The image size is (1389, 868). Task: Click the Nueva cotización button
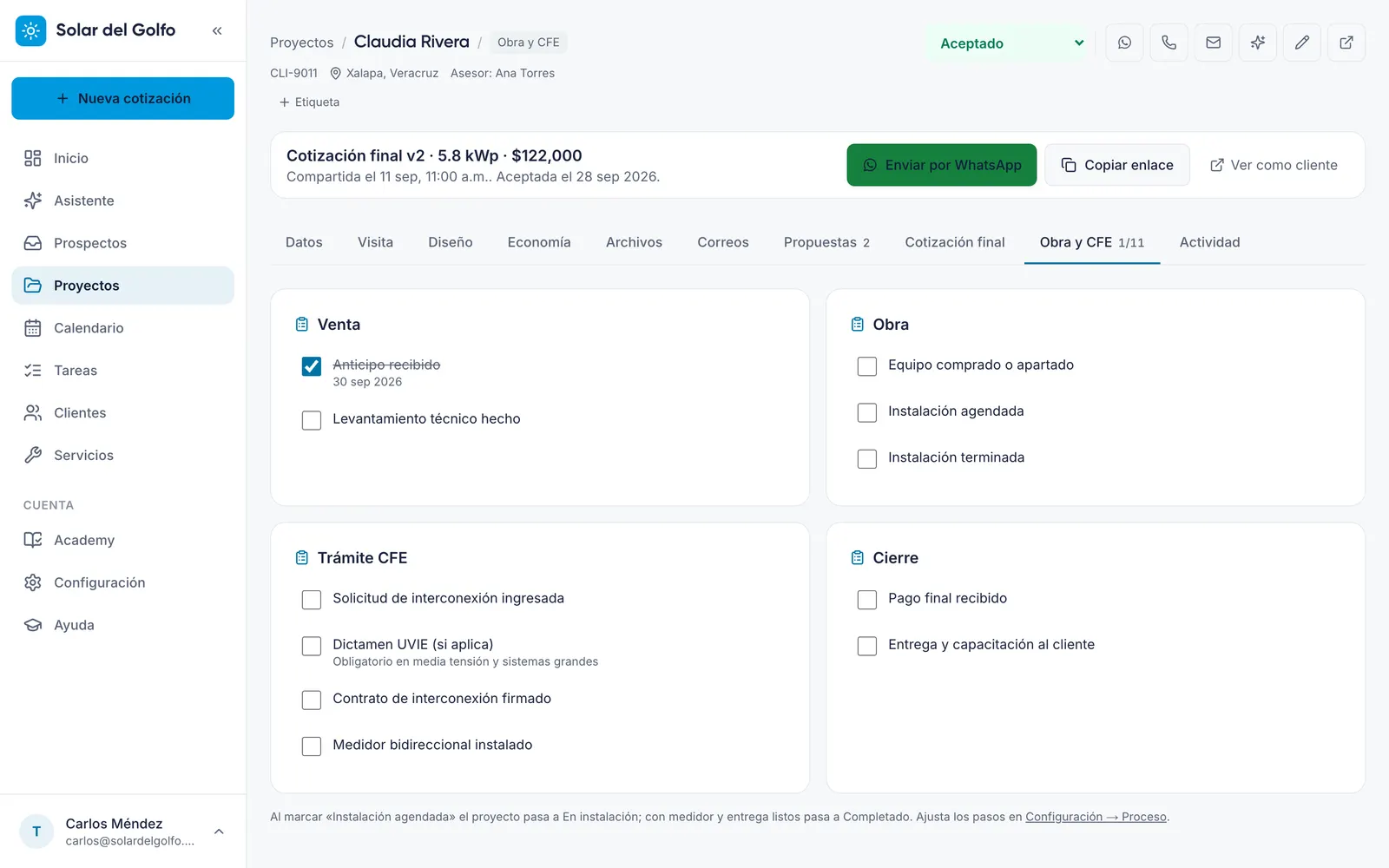pos(122,98)
